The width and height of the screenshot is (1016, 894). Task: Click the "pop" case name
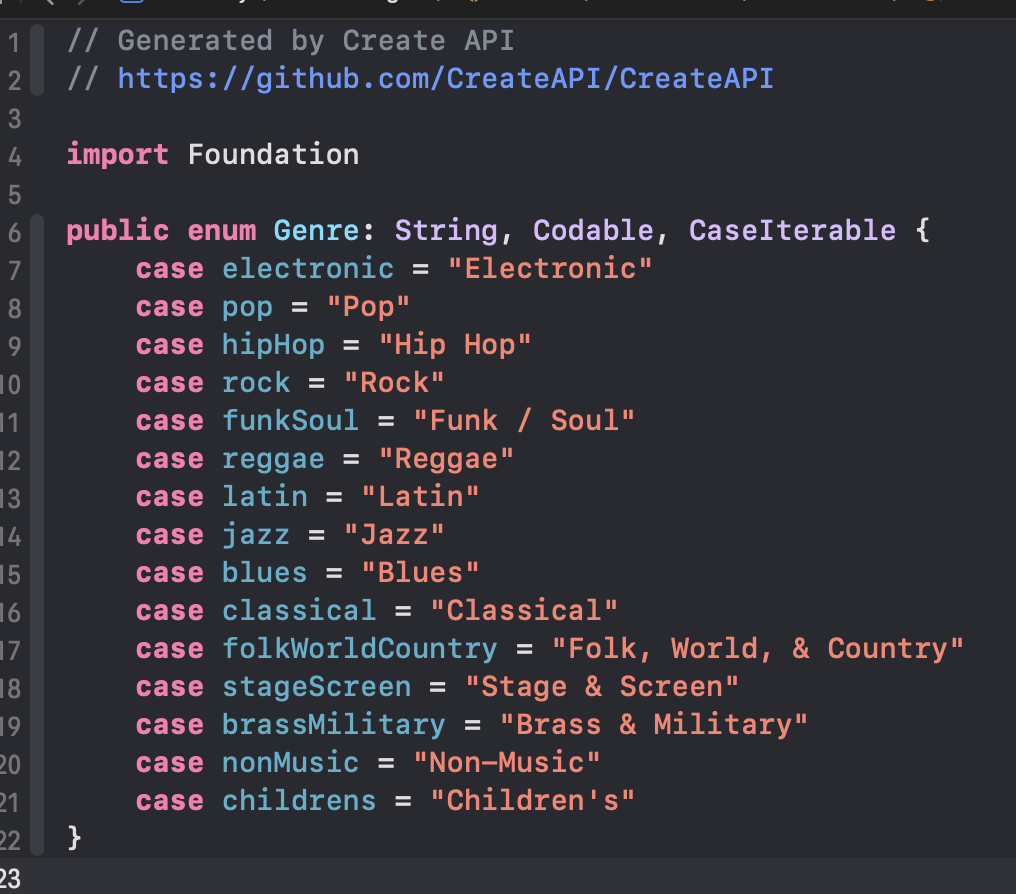tap(248, 308)
